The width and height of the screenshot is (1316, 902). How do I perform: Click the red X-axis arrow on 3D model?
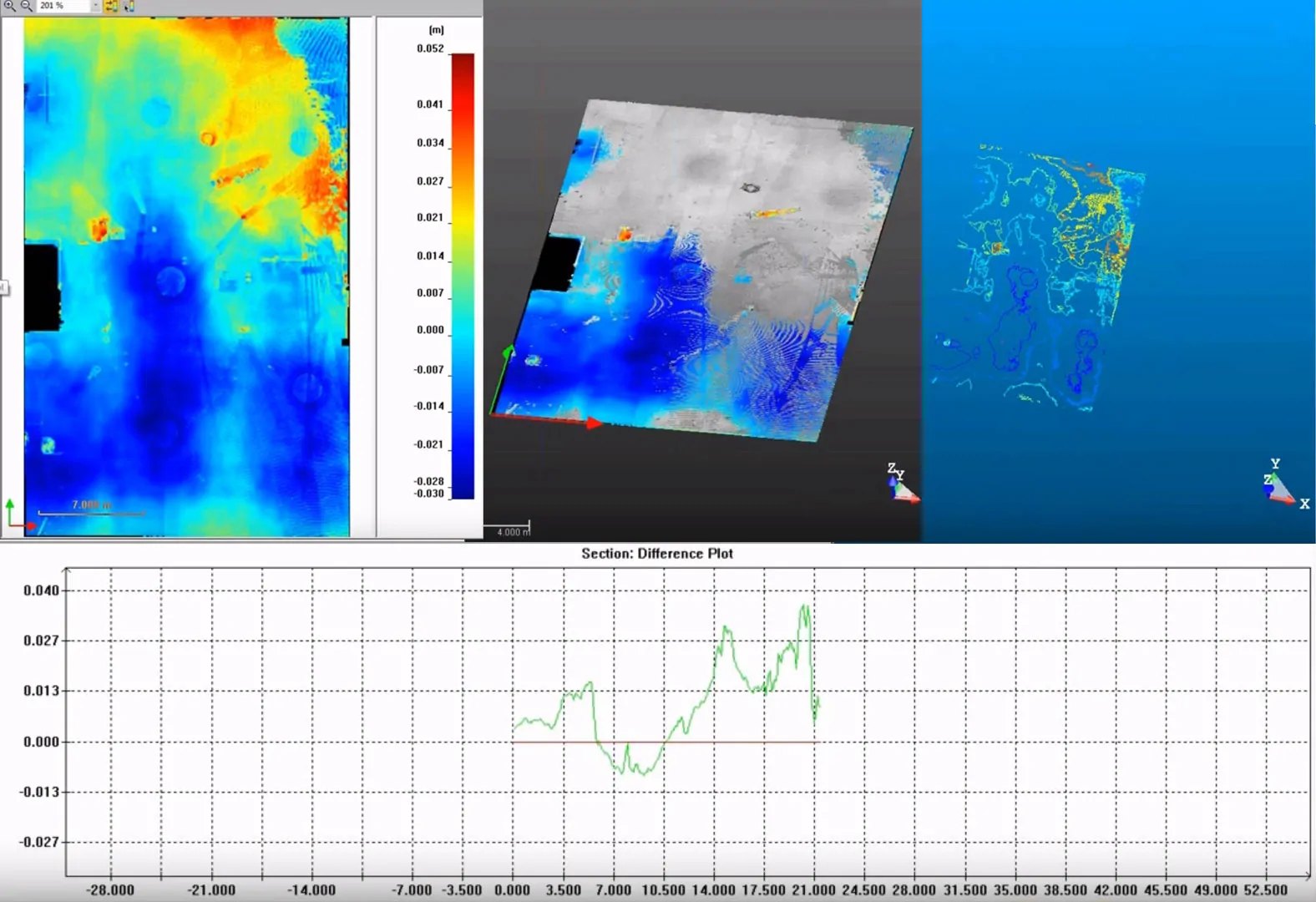coord(593,423)
